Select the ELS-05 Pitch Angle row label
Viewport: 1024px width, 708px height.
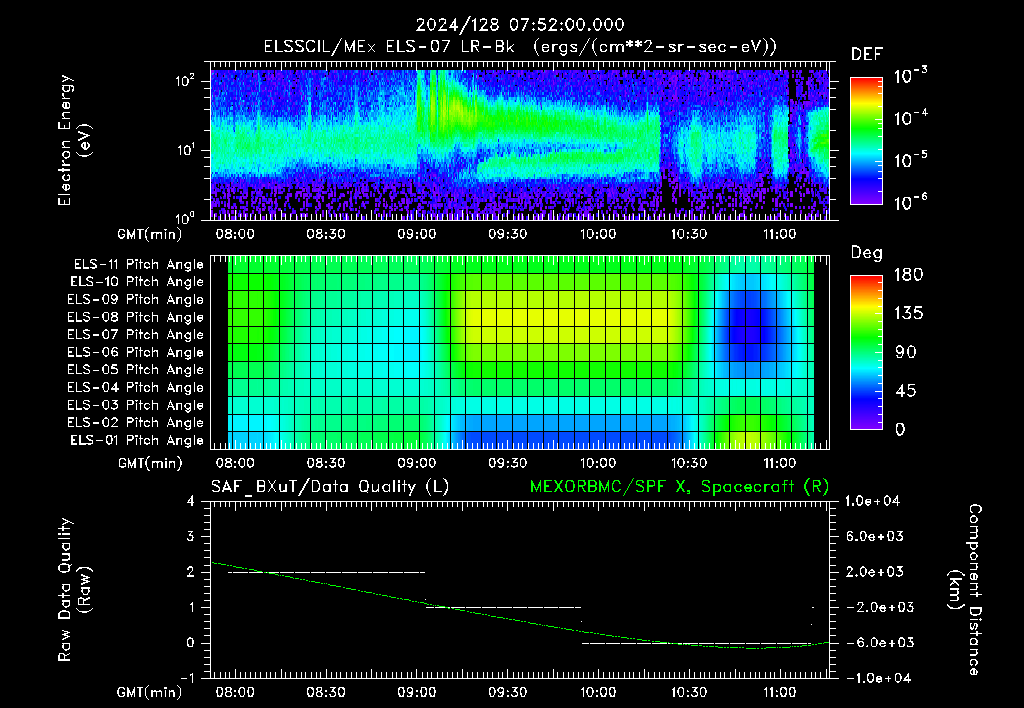pos(136,370)
